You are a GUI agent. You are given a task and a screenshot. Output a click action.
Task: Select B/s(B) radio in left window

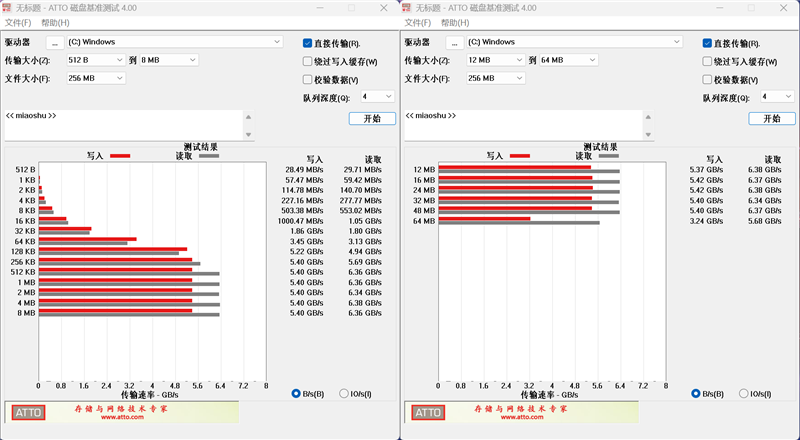click(296, 394)
